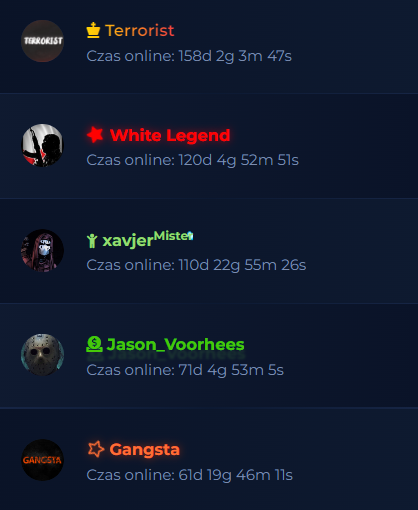Image resolution: width=418 pixels, height=510 pixels.
Task: Click the red star icon beside White Legend
Action: pos(95,135)
